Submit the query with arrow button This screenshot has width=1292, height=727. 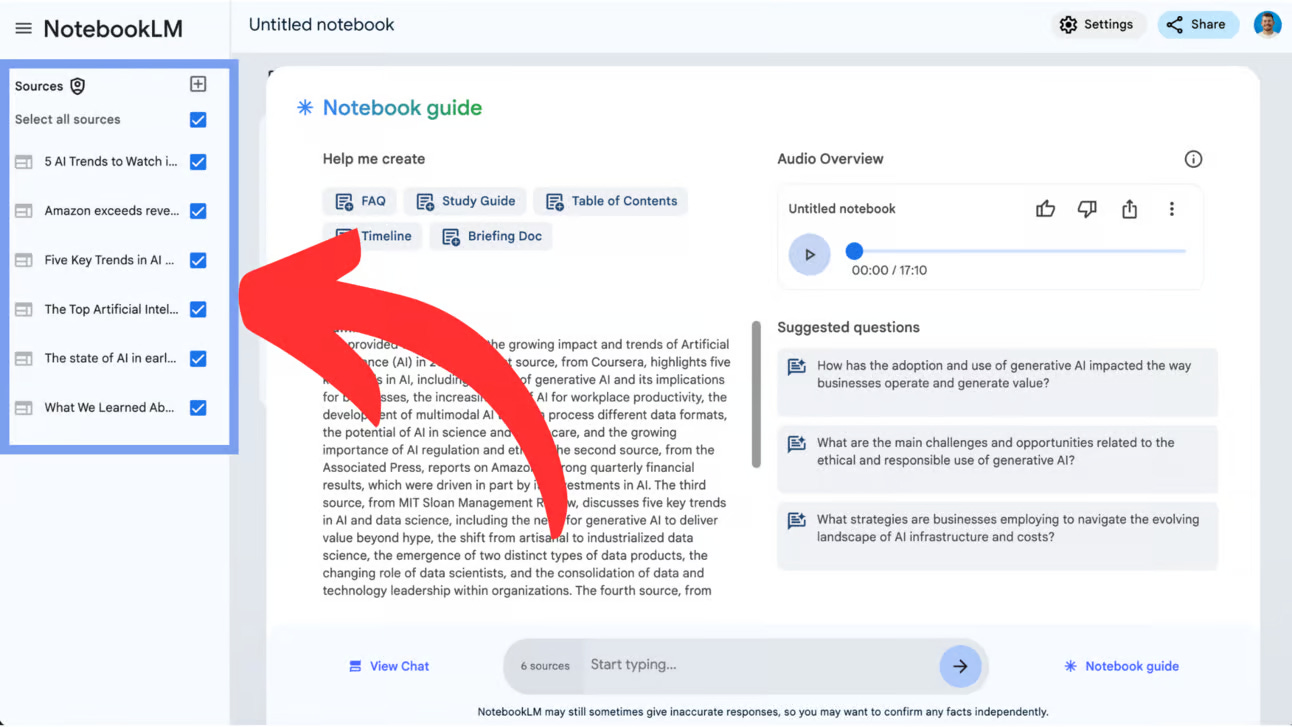[960, 666]
